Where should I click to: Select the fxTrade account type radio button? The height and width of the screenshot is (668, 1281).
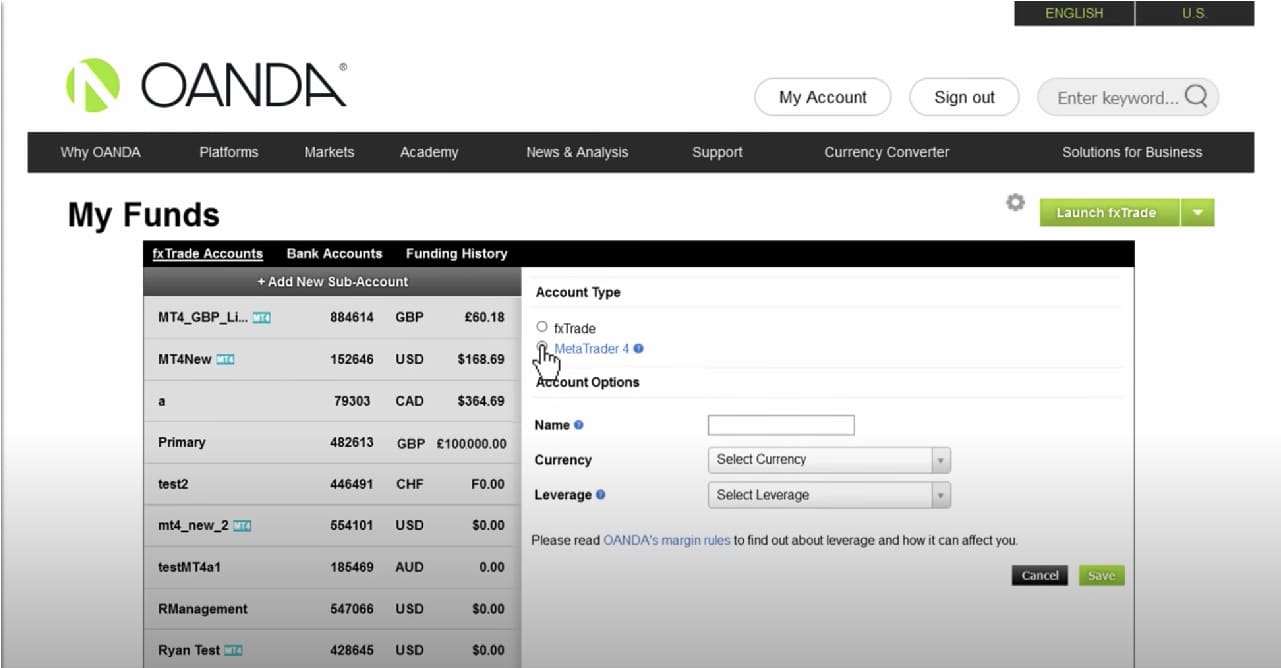542,327
